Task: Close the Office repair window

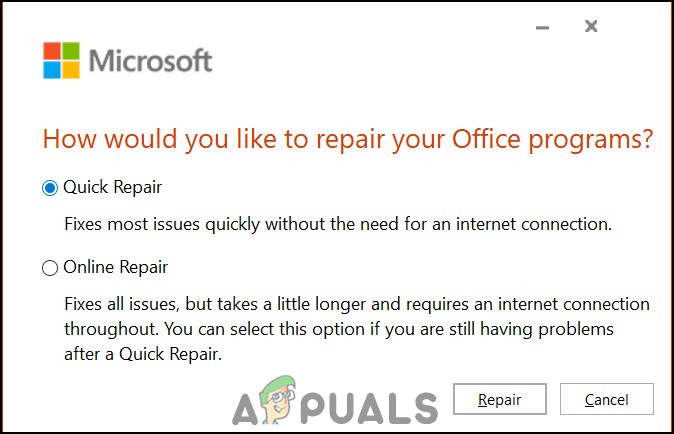Action: pyautogui.click(x=591, y=27)
